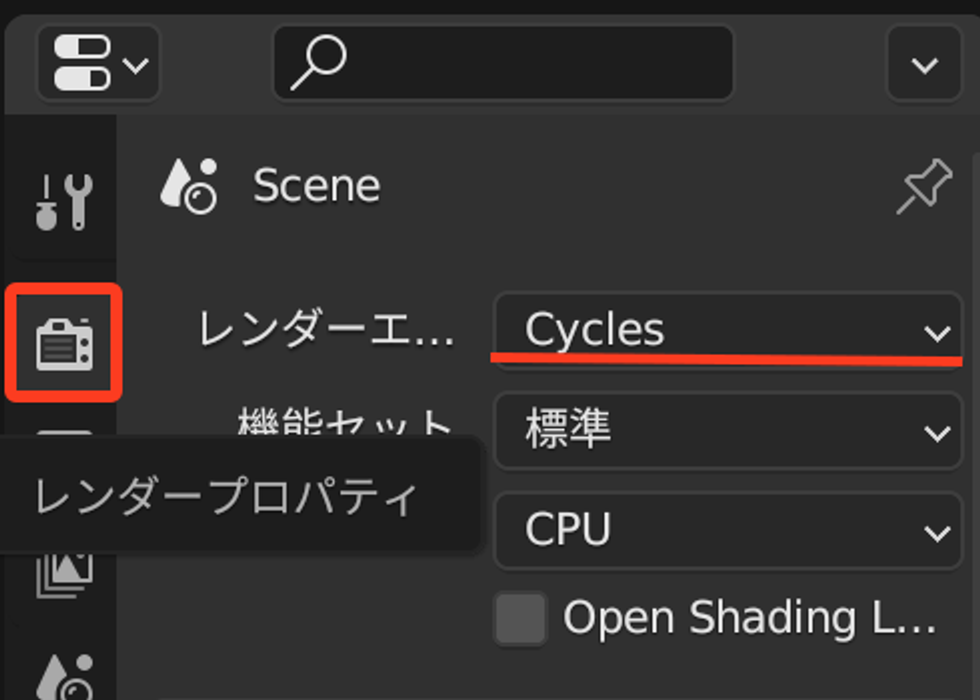Click into the properties search field

point(503,62)
